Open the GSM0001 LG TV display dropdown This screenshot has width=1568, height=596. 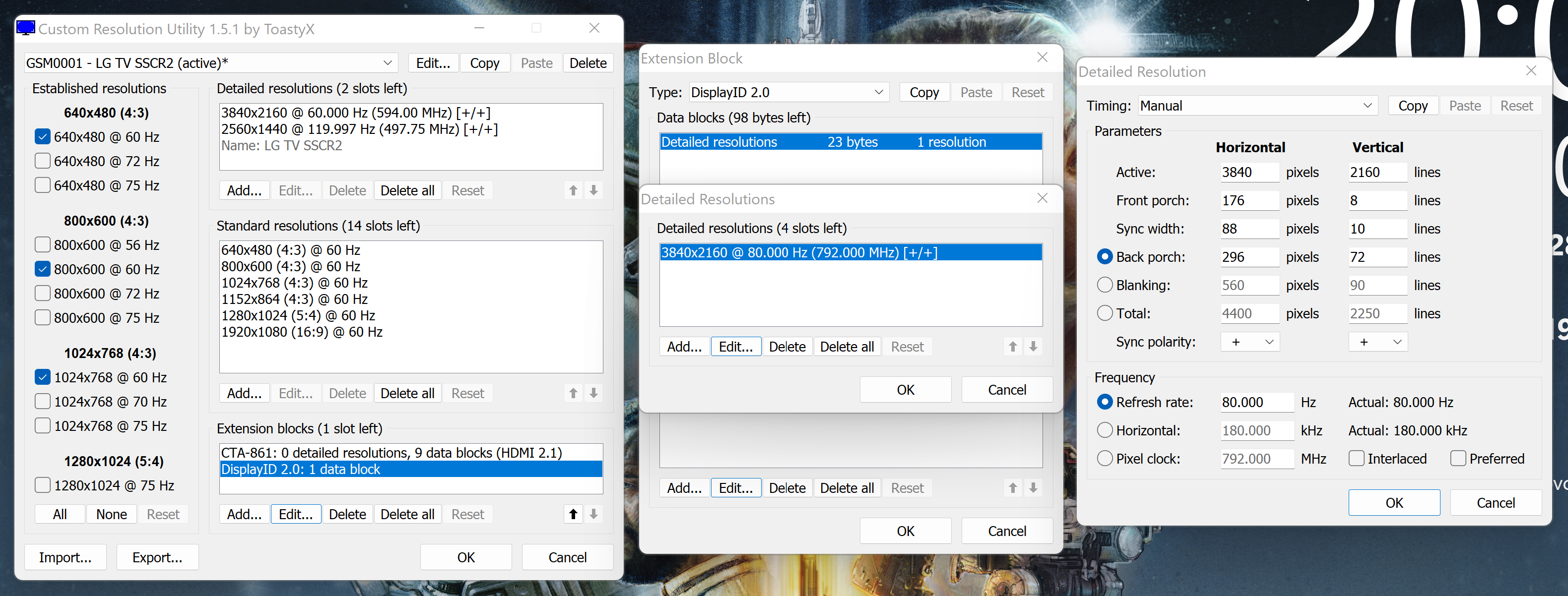coord(210,62)
